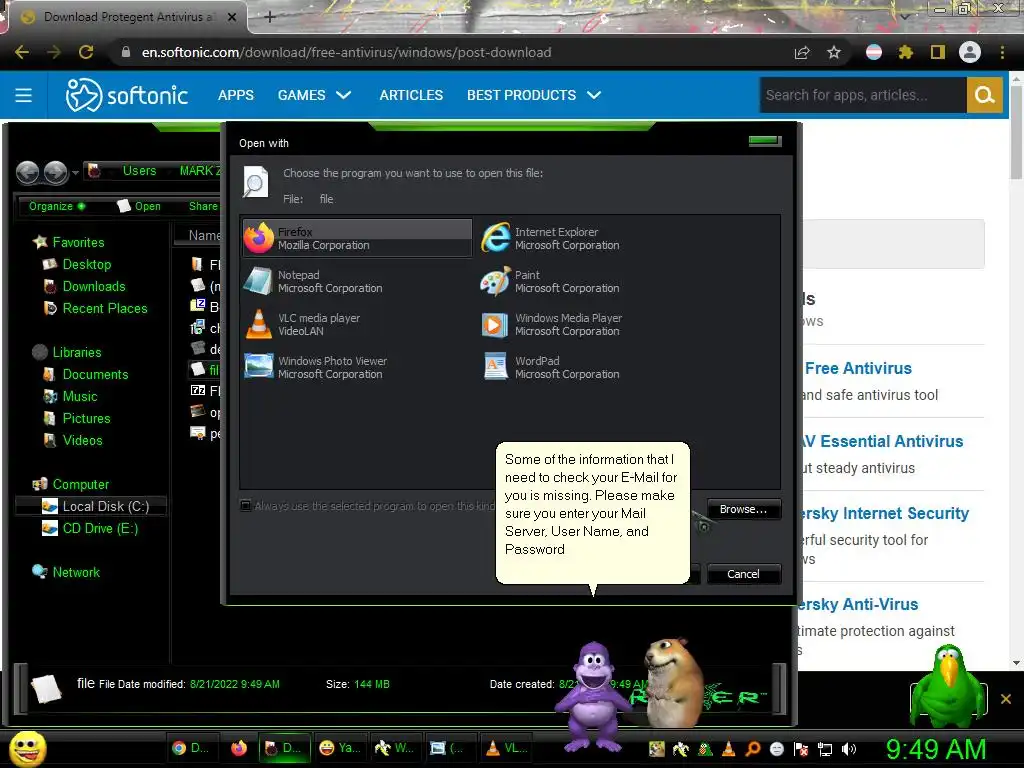Select Paint as the opening program
The height and width of the screenshot is (768, 1024).
coord(551,281)
